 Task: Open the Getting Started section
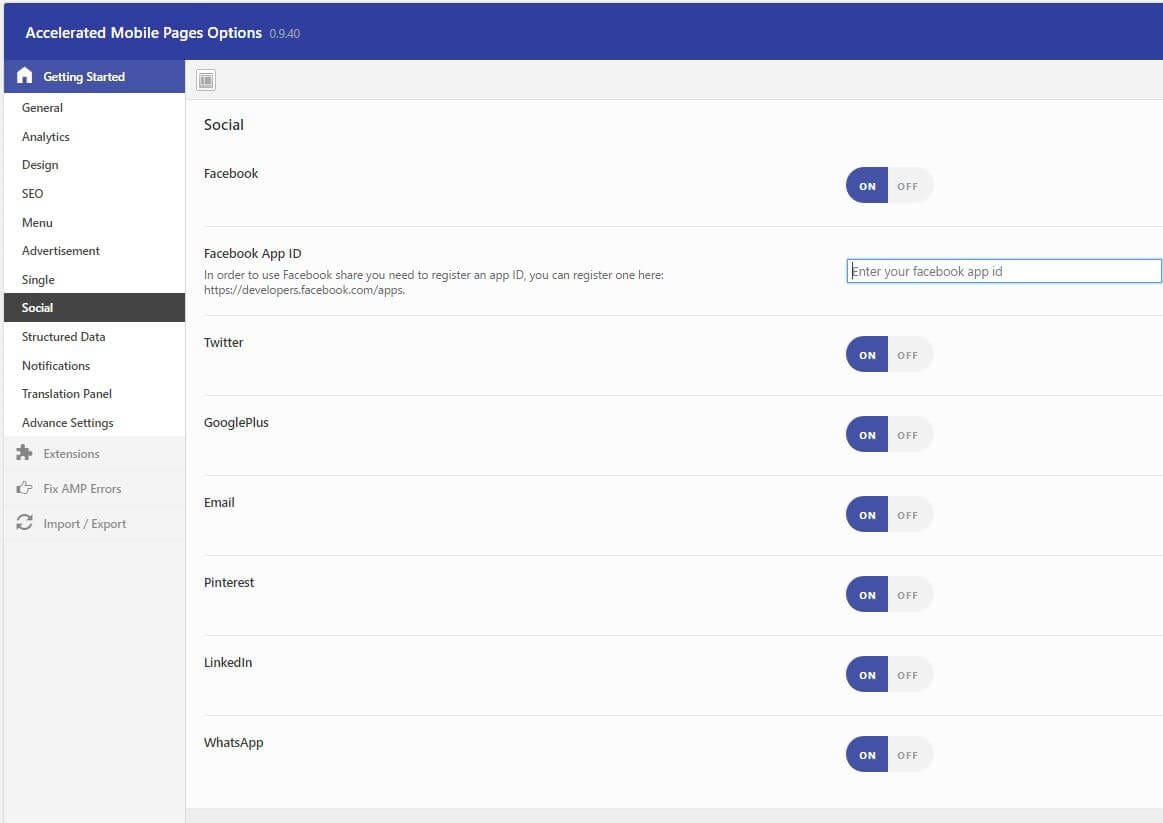coord(94,76)
